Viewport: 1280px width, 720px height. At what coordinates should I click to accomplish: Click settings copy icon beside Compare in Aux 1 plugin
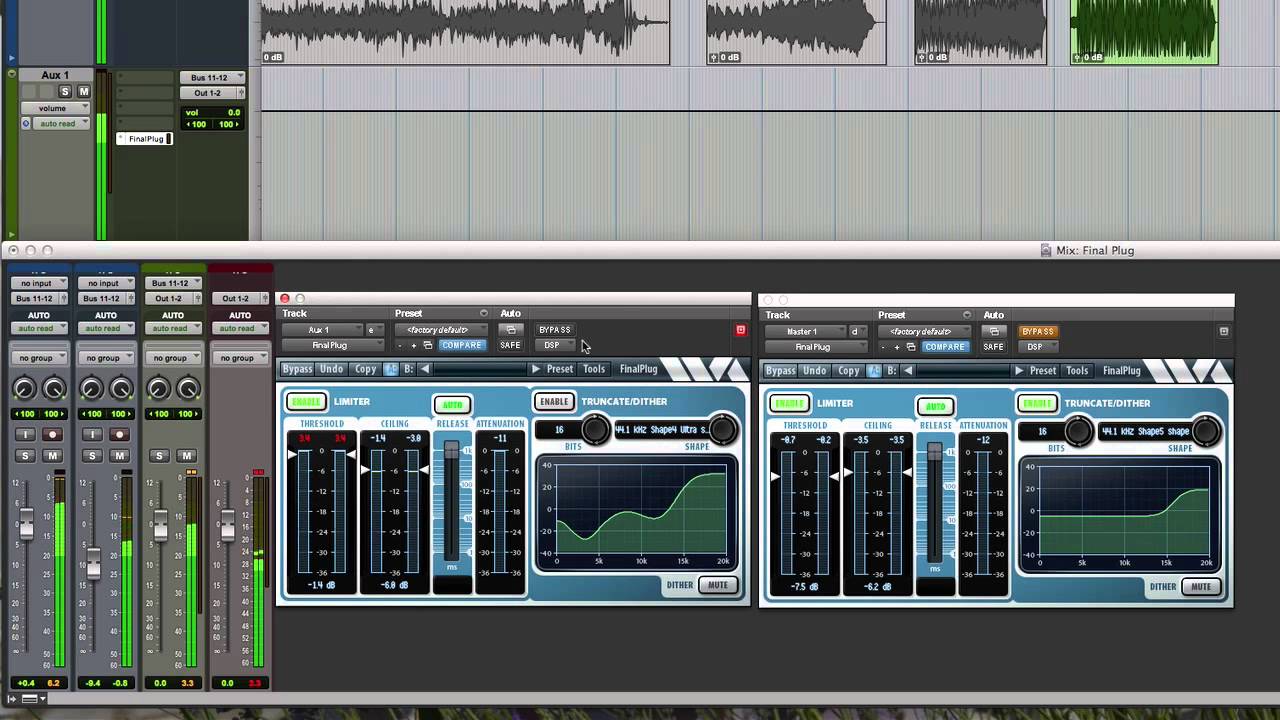coord(428,346)
